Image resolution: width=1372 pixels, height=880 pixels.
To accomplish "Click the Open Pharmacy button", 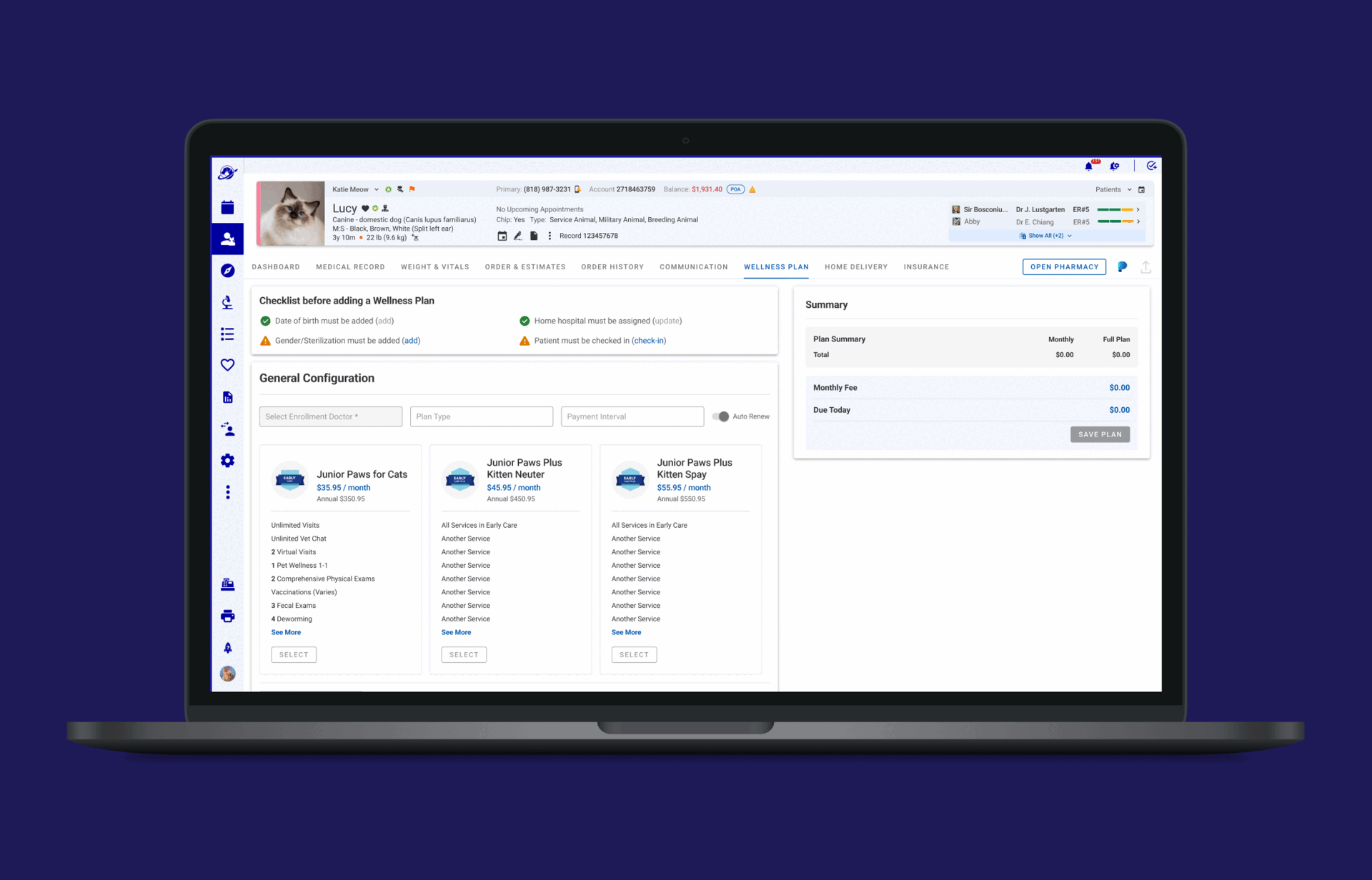I will coord(1063,267).
